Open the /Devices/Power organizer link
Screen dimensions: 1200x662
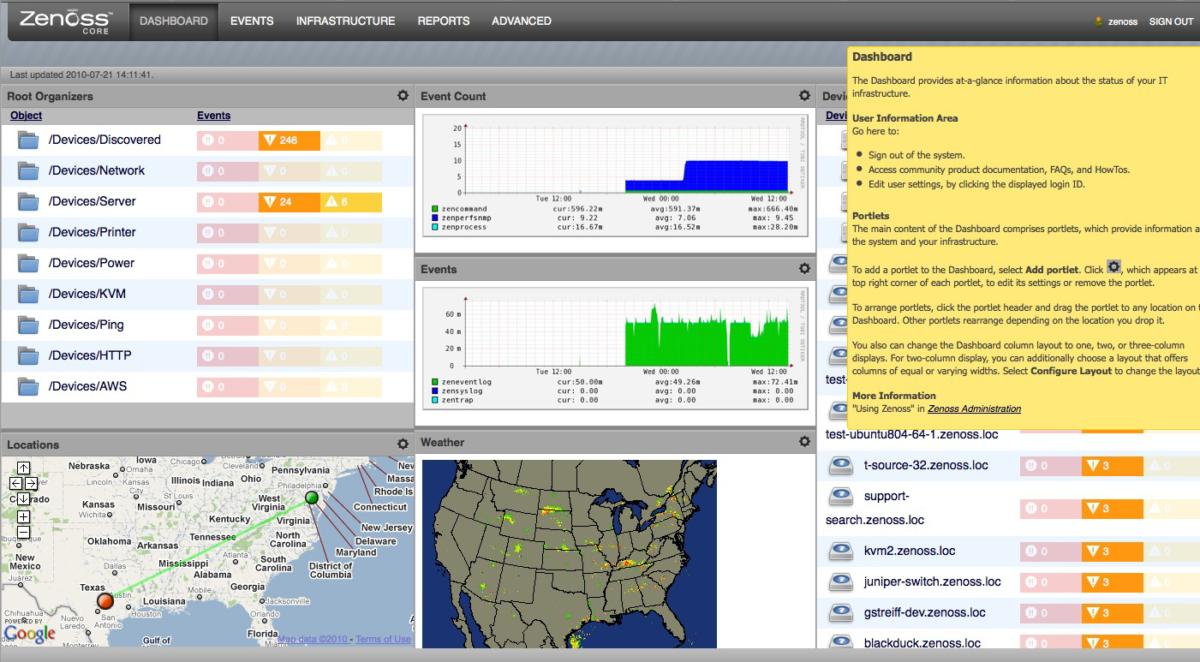click(x=91, y=264)
